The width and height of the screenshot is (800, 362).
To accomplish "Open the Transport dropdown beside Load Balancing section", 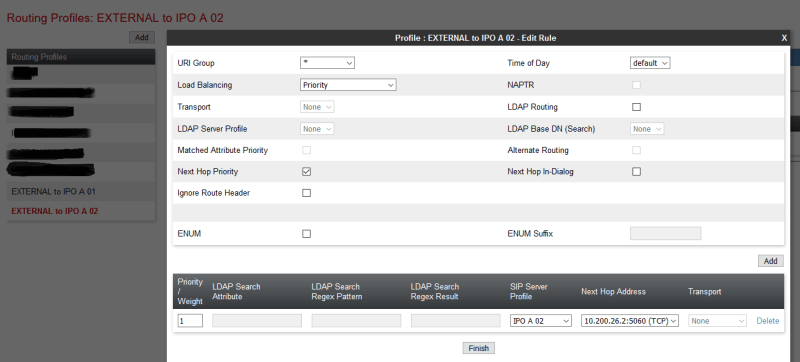I will (x=317, y=107).
